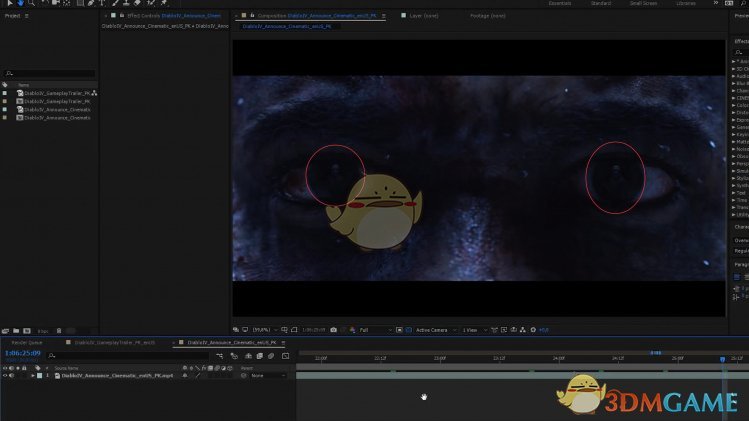Screen dimensions: 749x421
Task: Click Always Preview This View icon
Action: 236,330
